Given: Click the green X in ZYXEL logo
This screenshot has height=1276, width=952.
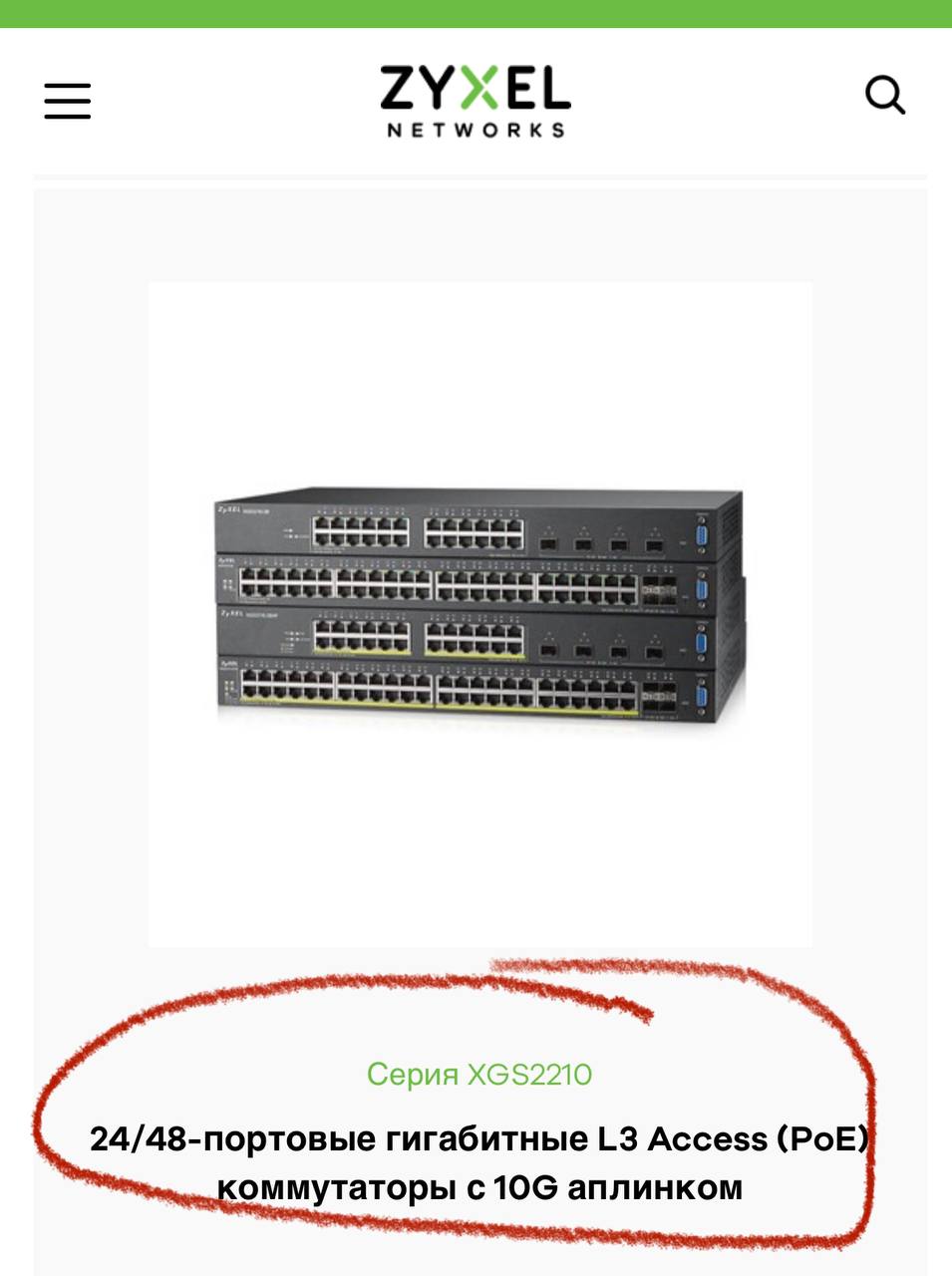Looking at the screenshot, I should pyautogui.click(x=477, y=88).
